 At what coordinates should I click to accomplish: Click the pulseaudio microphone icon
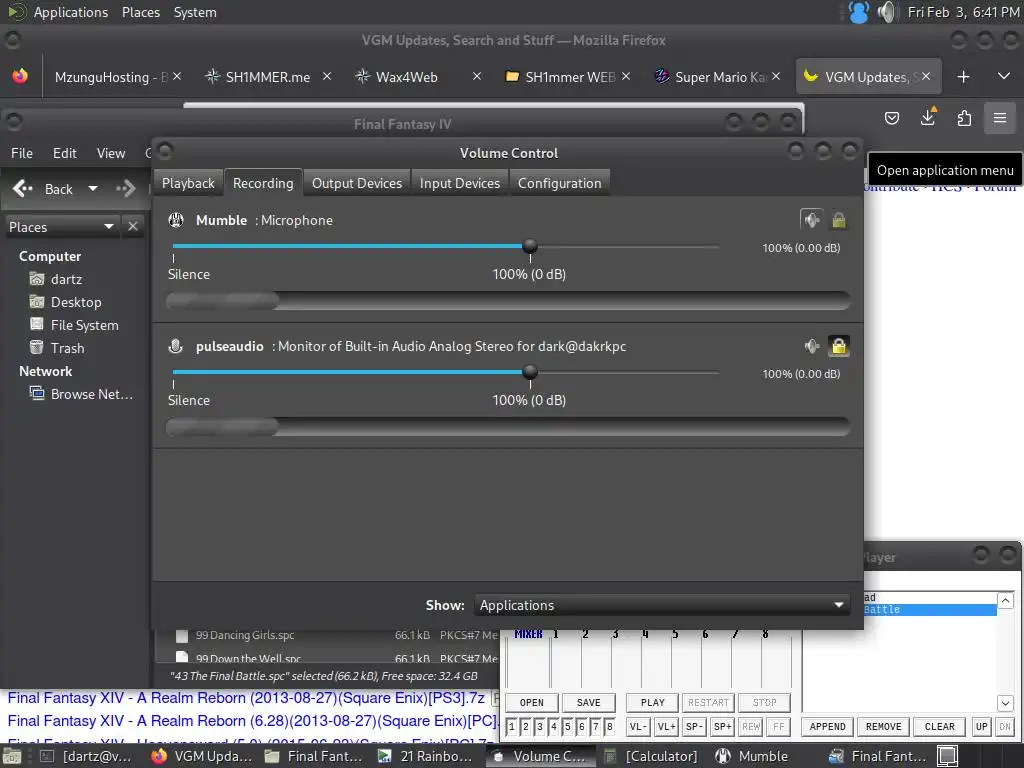(x=176, y=346)
